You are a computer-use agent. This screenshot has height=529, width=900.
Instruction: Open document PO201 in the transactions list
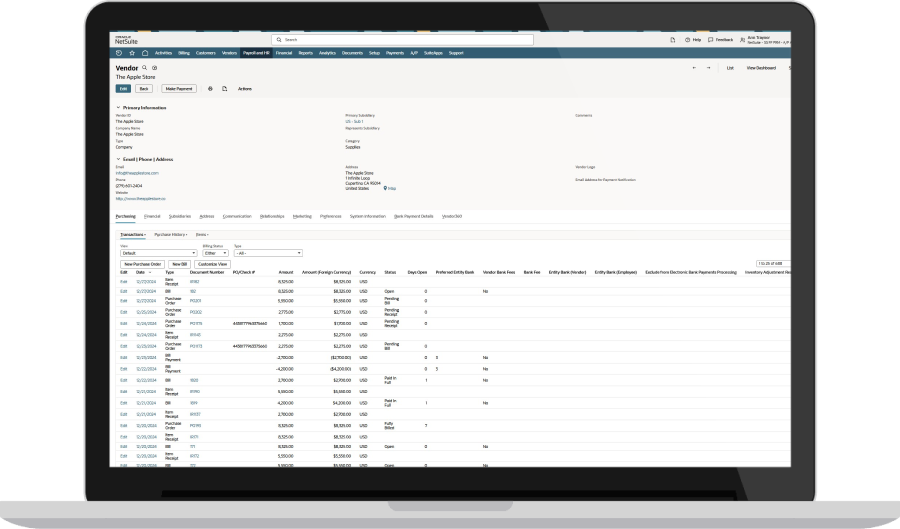pyautogui.click(x=195, y=301)
